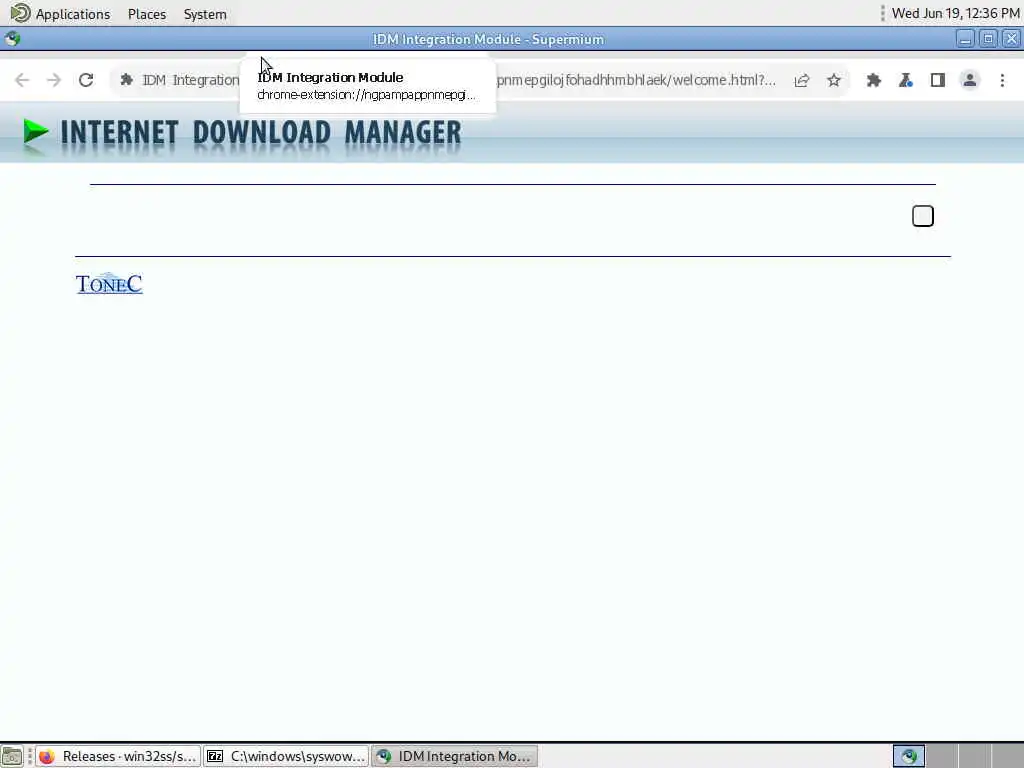Click the extension puzzle icon in address bar
The height and width of the screenshot is (768, 1024).
tap(127, 80)
